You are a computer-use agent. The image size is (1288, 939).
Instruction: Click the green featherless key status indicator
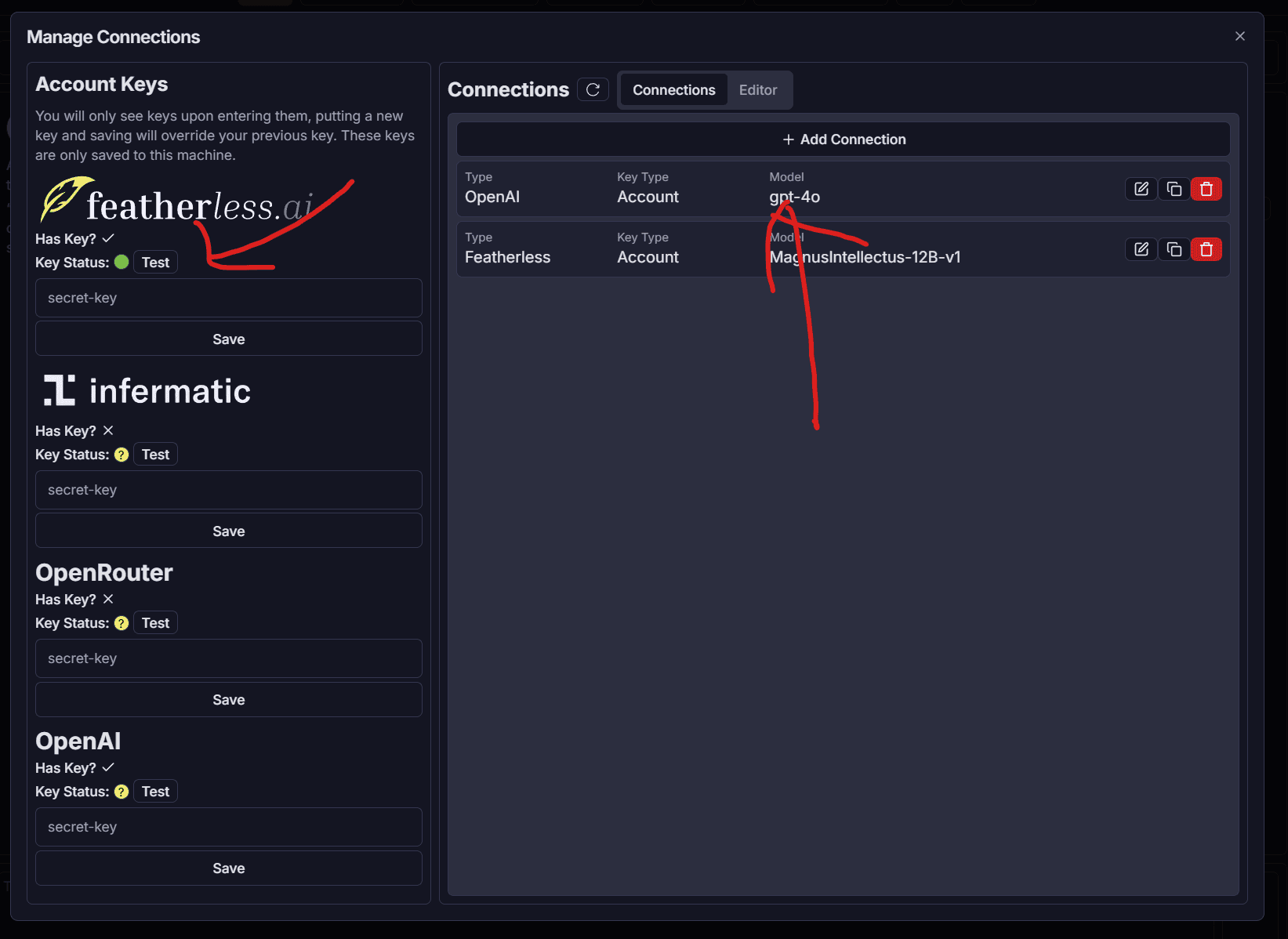(122, 263)
